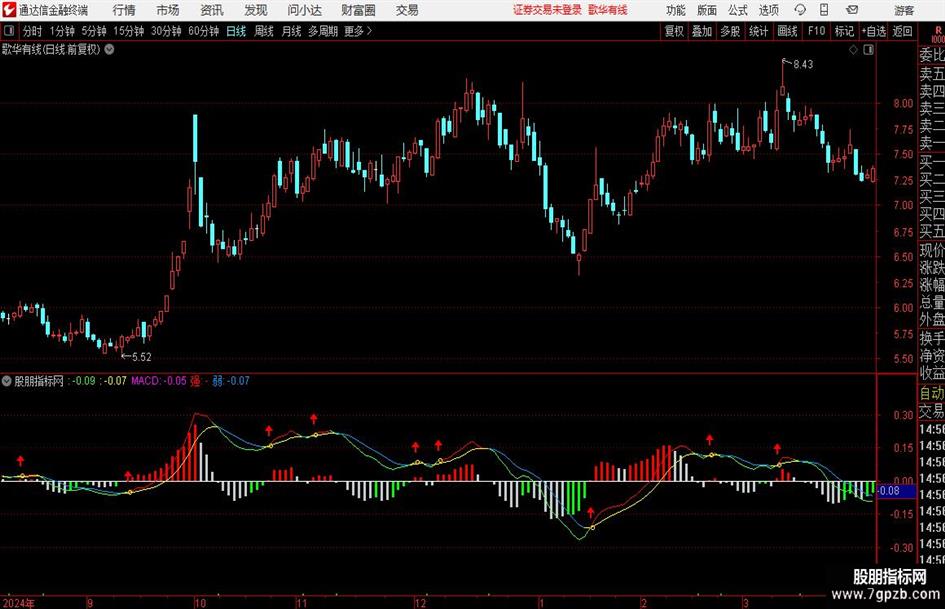Toggle the side panel icon near diamond

(868, 50)
